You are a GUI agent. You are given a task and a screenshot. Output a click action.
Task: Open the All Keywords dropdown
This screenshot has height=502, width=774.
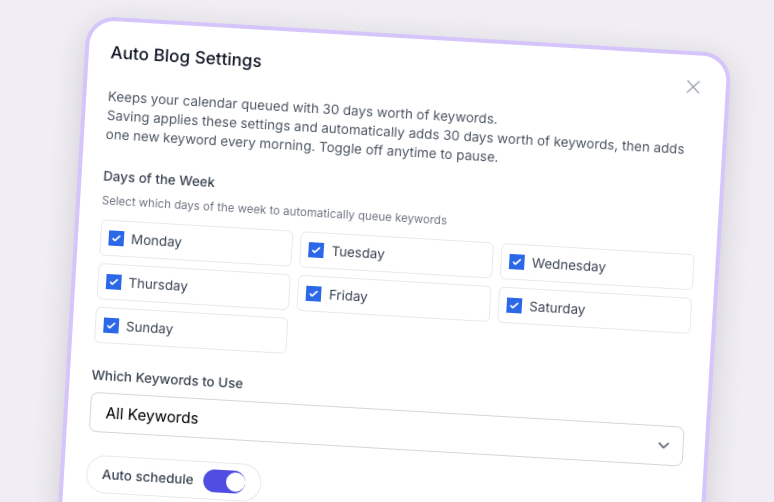[385, 429]
